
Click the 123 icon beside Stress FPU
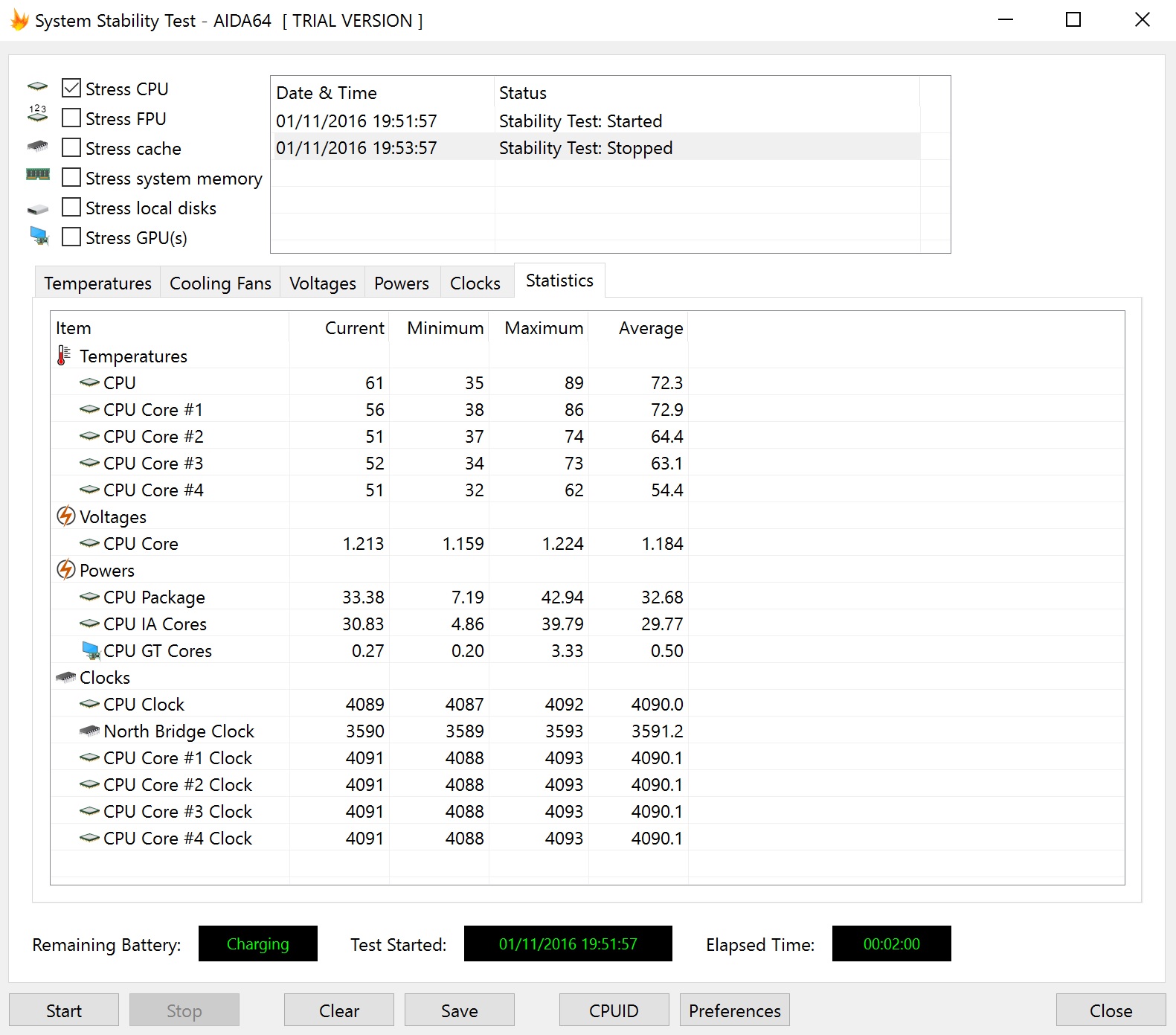(x=37, y=113)
